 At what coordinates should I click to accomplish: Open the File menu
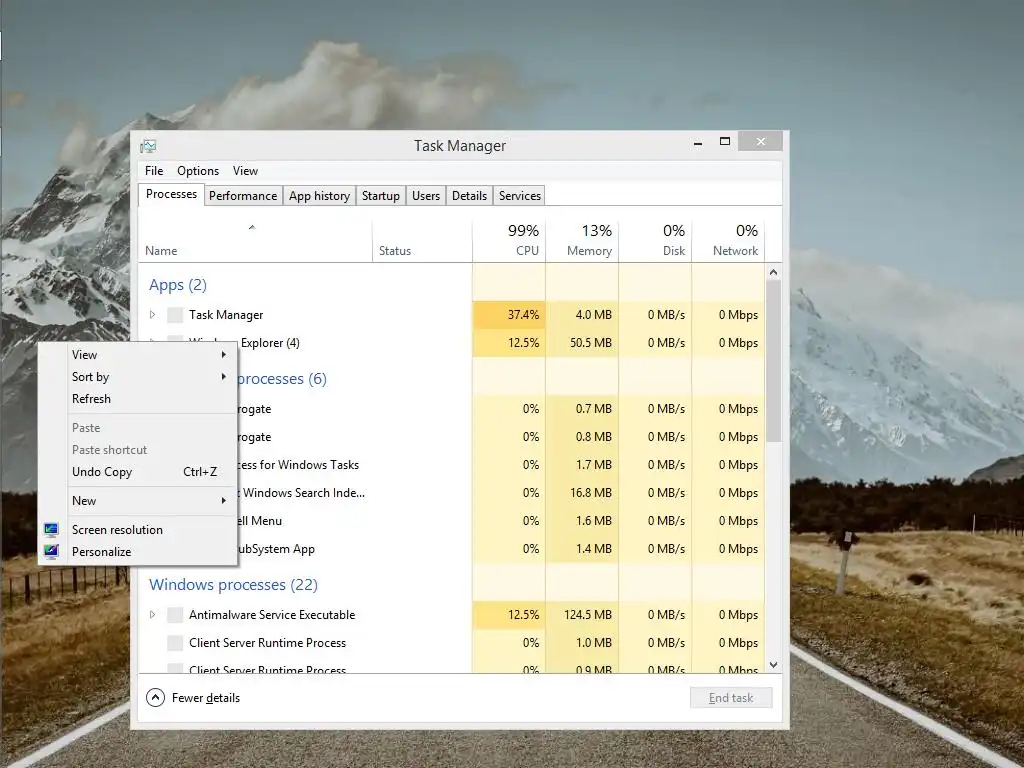pos(154,171)
